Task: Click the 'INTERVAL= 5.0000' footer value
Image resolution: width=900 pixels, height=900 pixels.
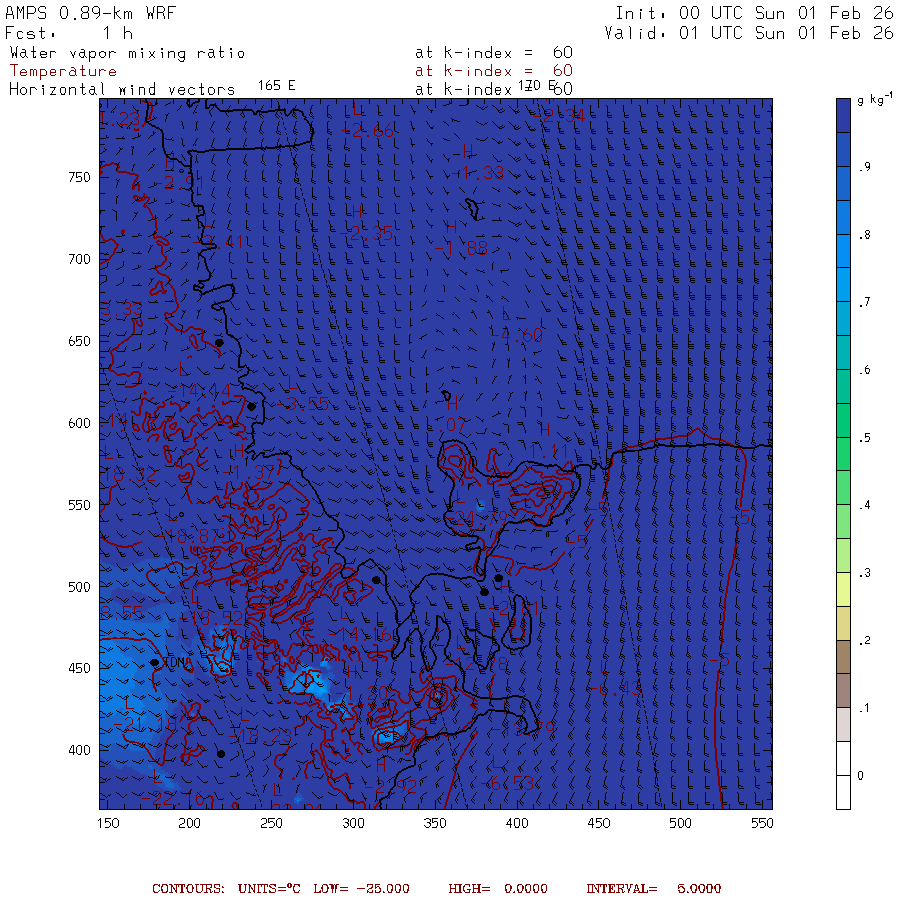Action: (653, 889)
